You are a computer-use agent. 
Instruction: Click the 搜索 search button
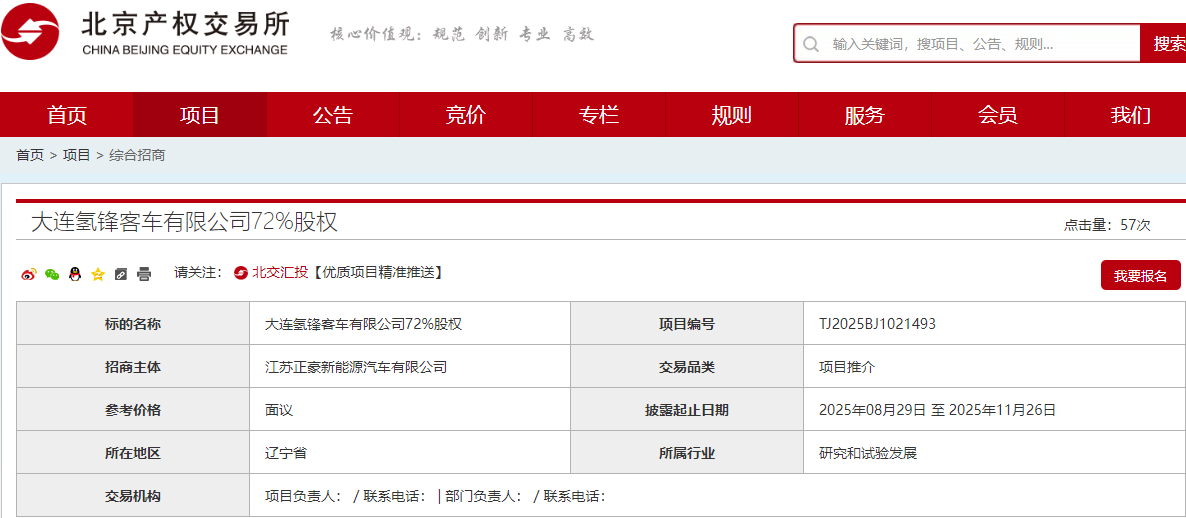(1163, 44)
